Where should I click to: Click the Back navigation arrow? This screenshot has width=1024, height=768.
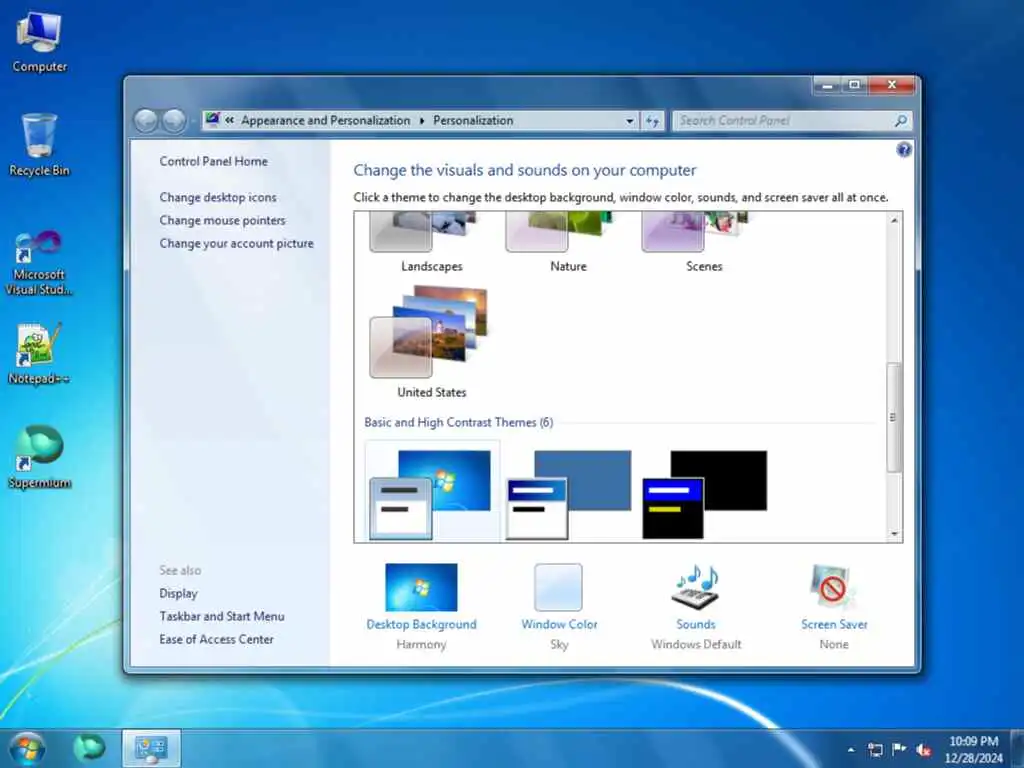click(146, 120)
